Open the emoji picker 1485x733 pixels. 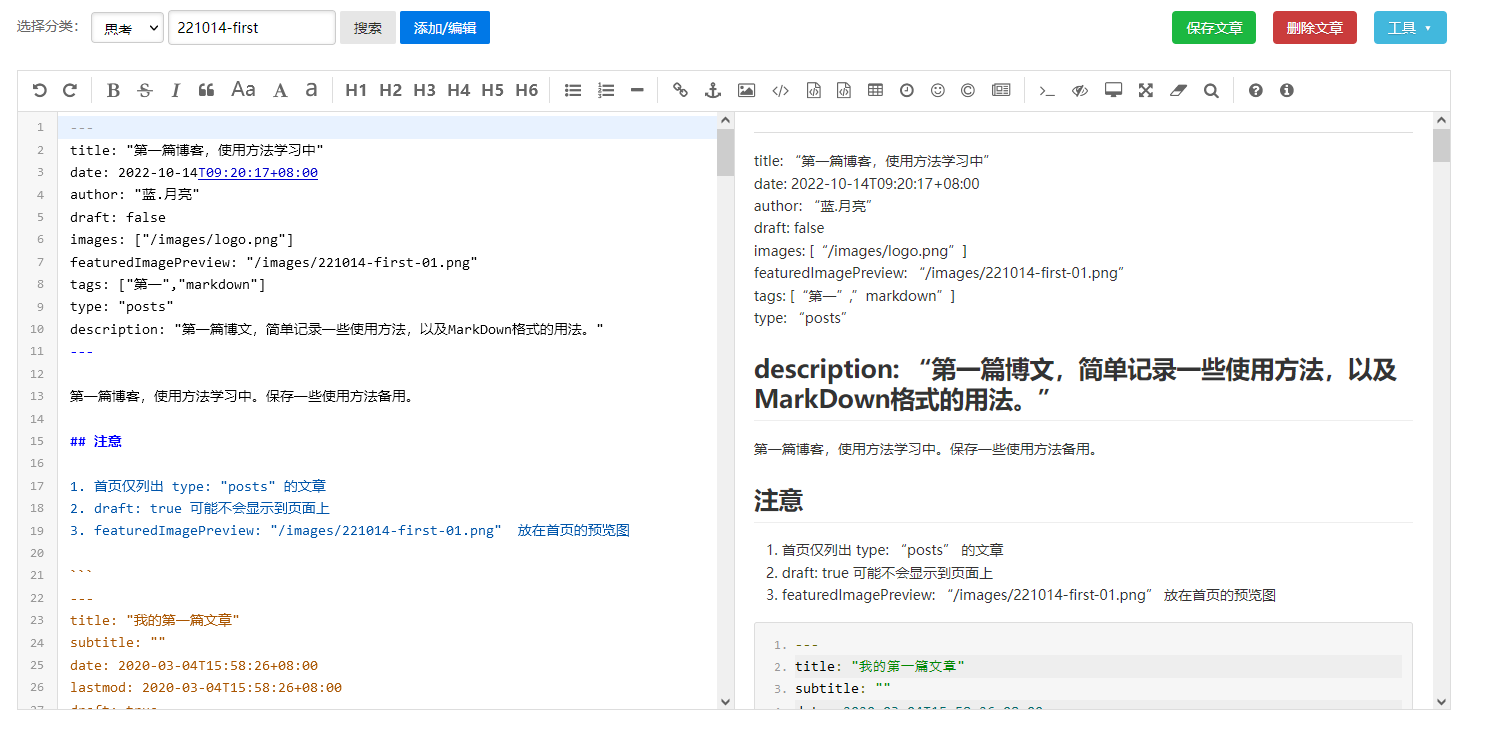tap(937, 90)
